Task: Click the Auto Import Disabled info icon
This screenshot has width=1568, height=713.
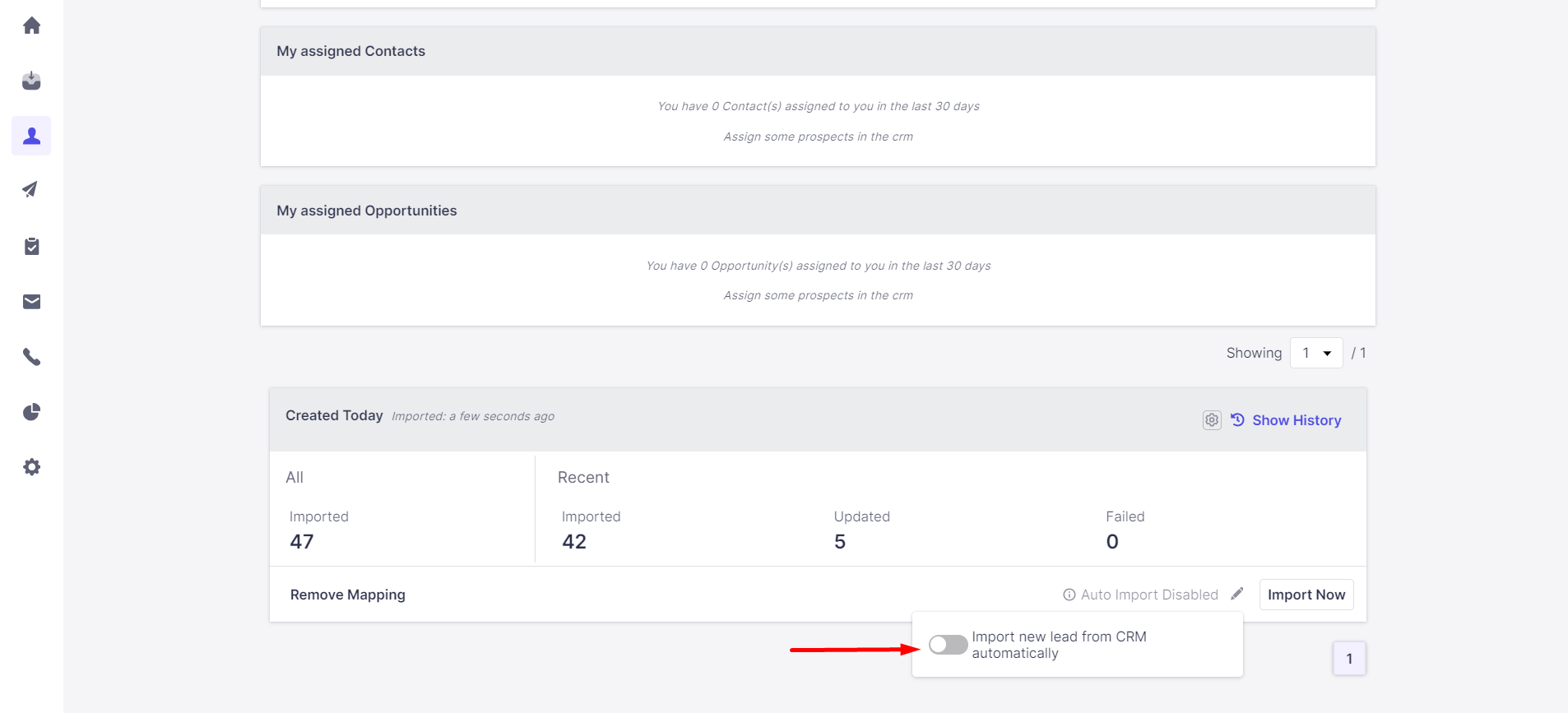Action: (1069, 595)
